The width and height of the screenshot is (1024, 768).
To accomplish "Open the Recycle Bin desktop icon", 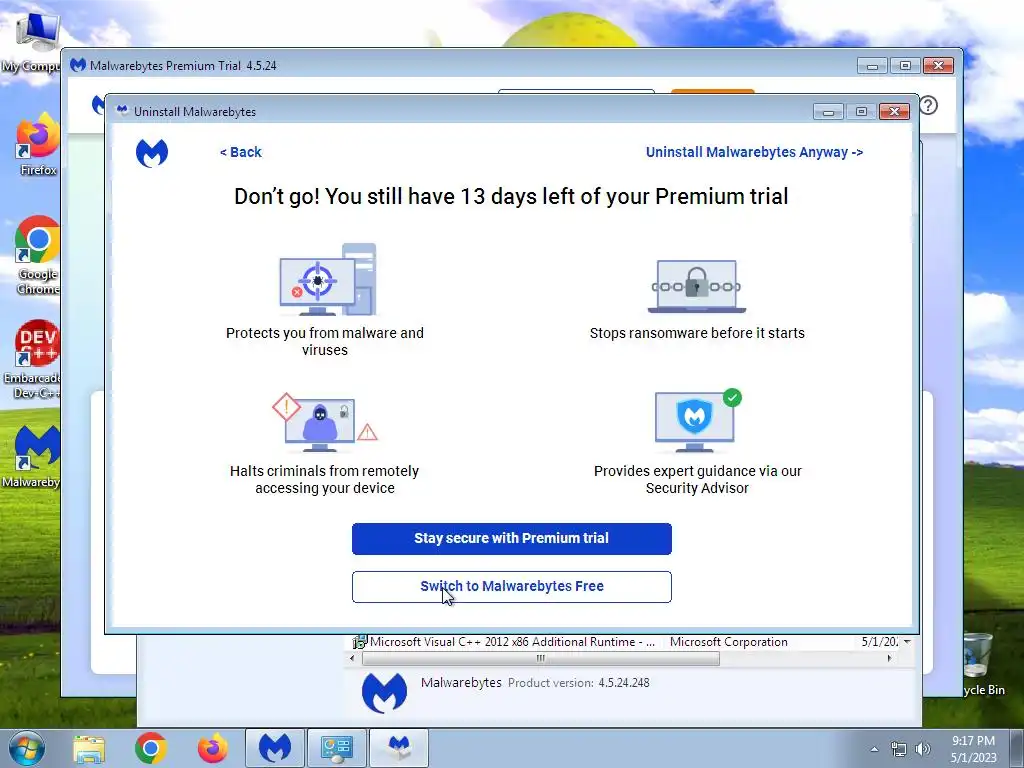I will pos(981,664).
